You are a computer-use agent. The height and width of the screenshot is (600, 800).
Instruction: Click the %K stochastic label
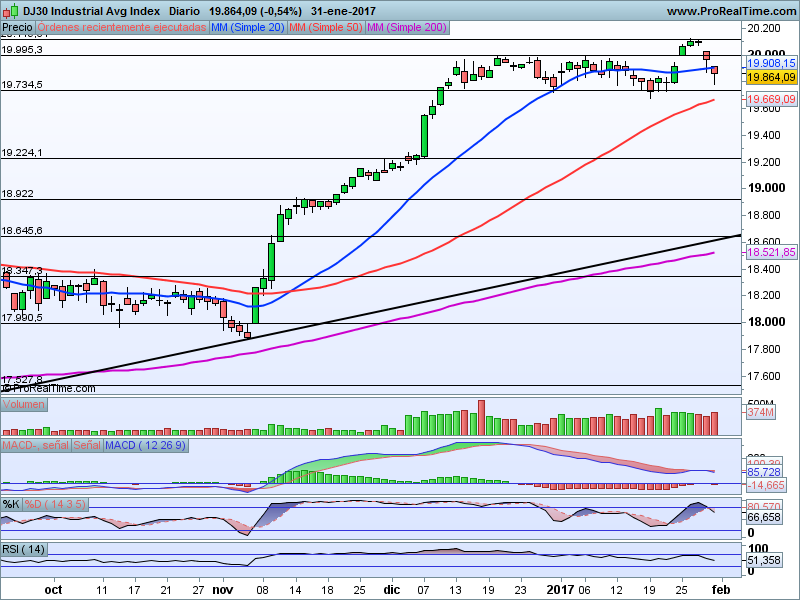[x=11, y=504]
